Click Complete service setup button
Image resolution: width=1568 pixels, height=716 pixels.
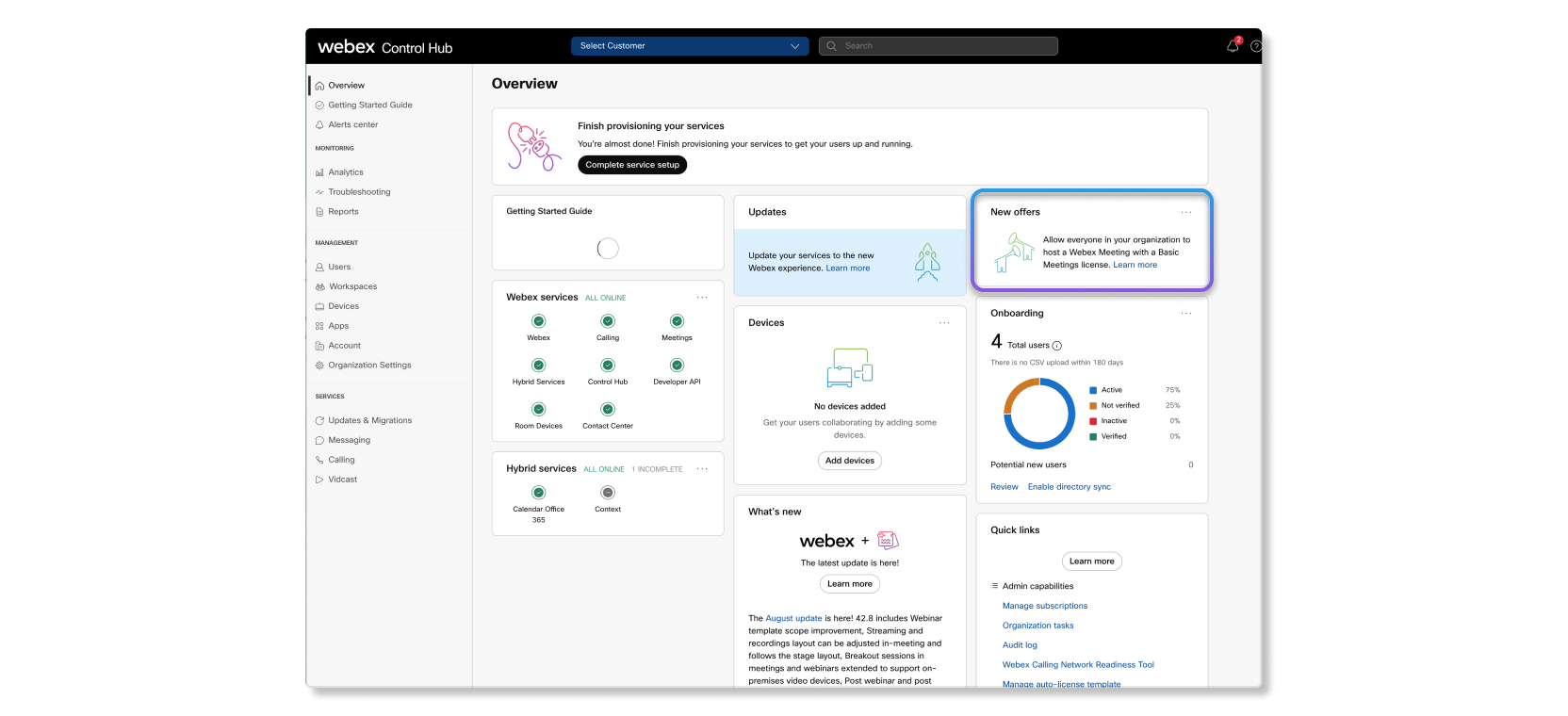click(632, 165)
